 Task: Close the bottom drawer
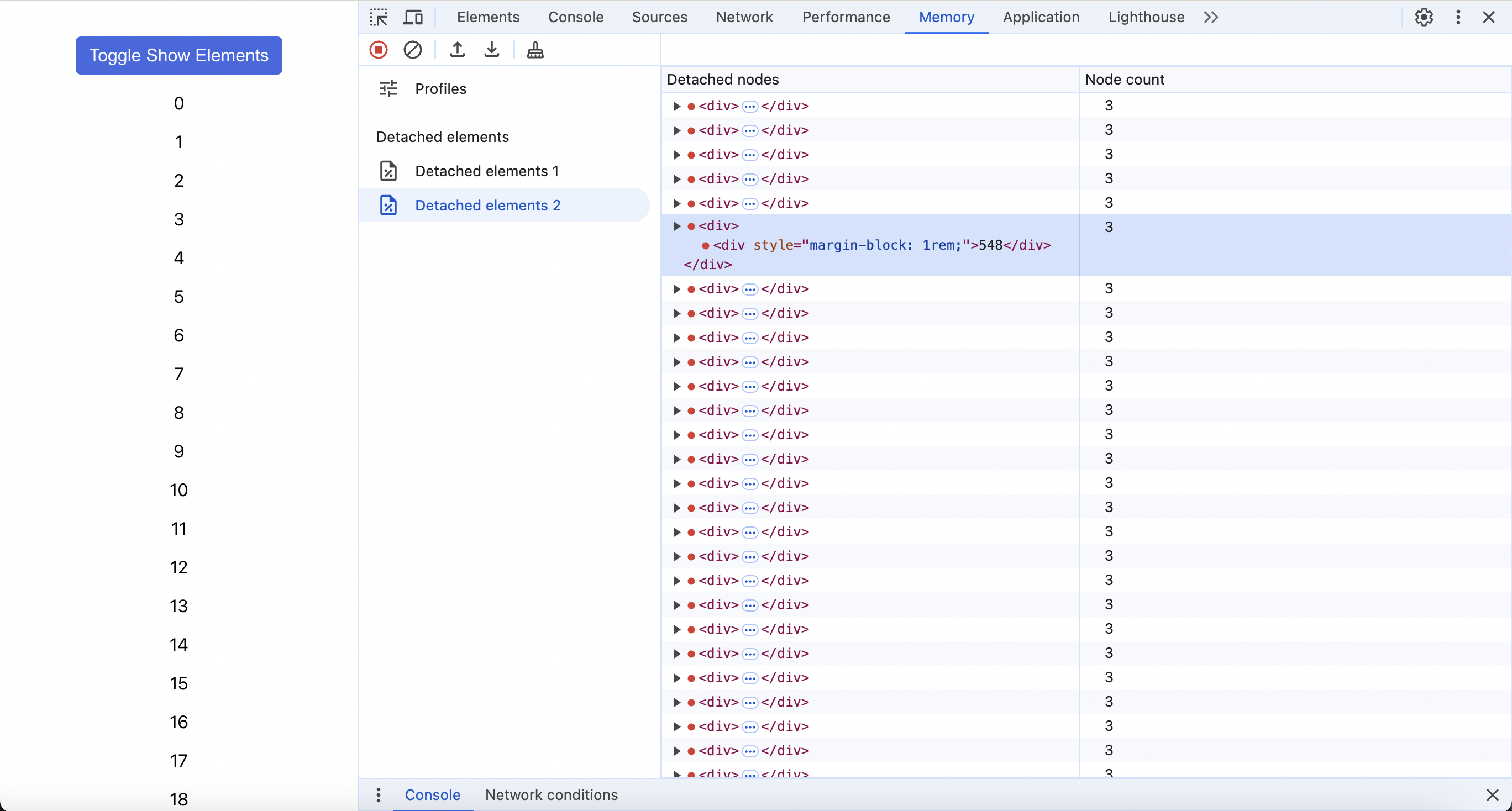(x=1493, y=794)
